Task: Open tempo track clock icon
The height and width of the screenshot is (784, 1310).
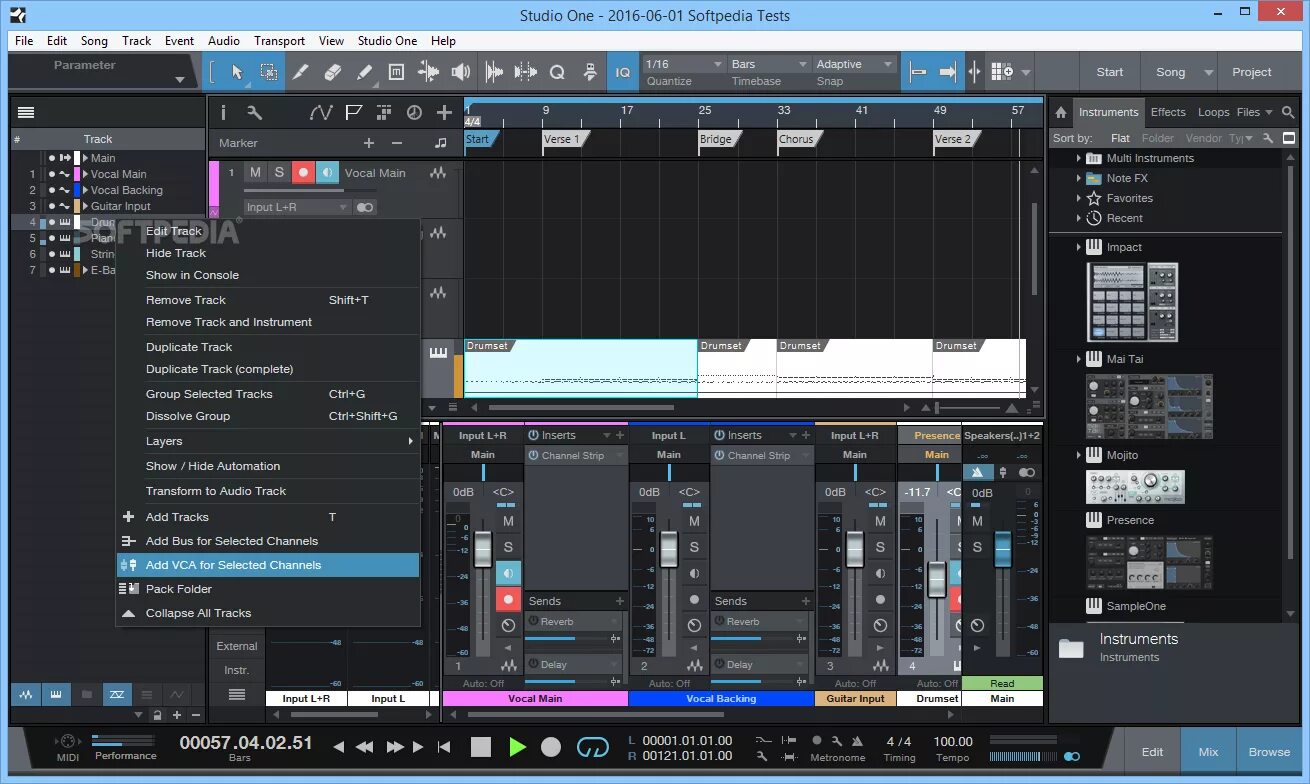Action: pos(413,113)
